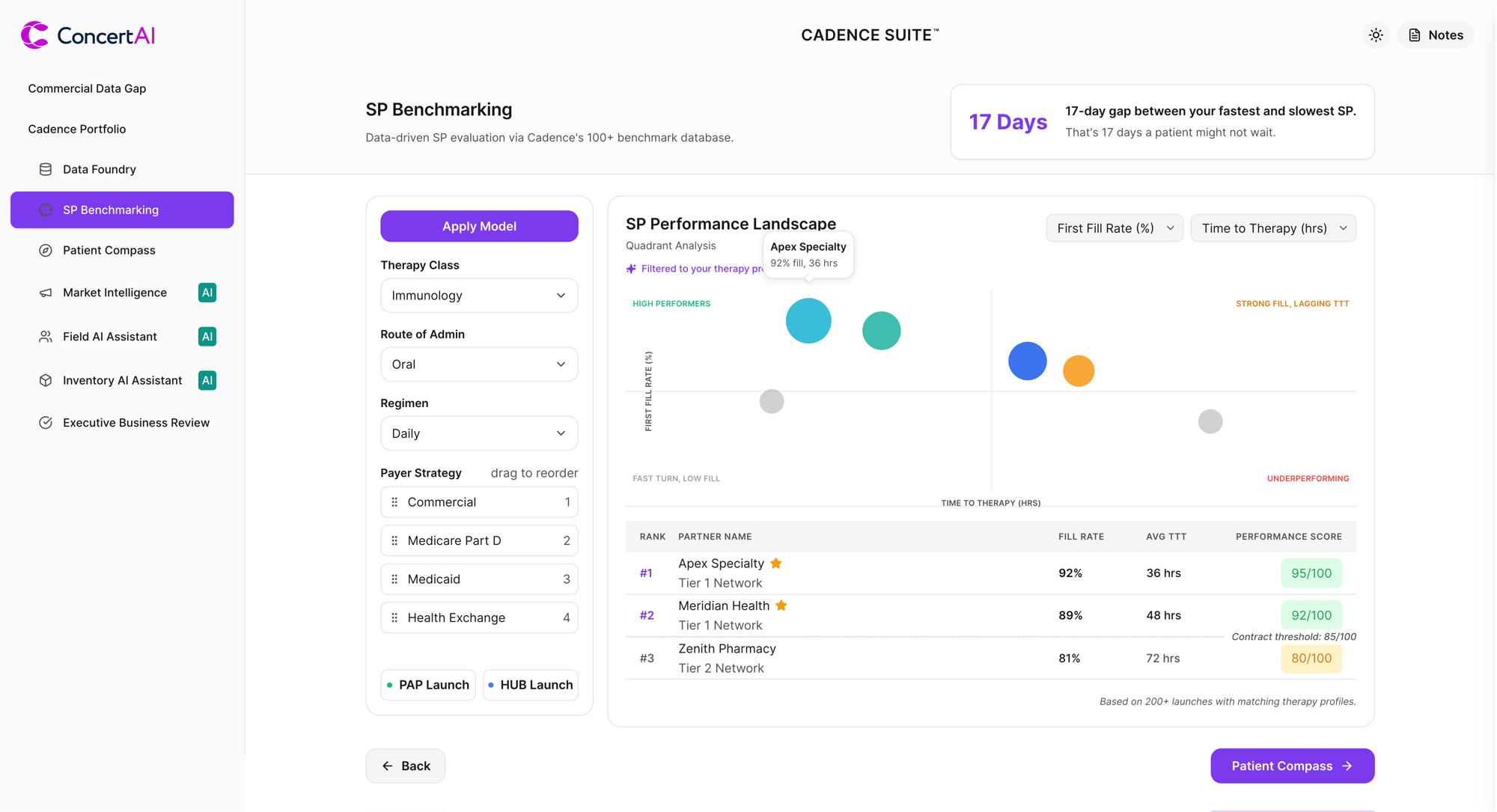
Task: Click the Medicaid drag handle
Action: pos(394,579)
